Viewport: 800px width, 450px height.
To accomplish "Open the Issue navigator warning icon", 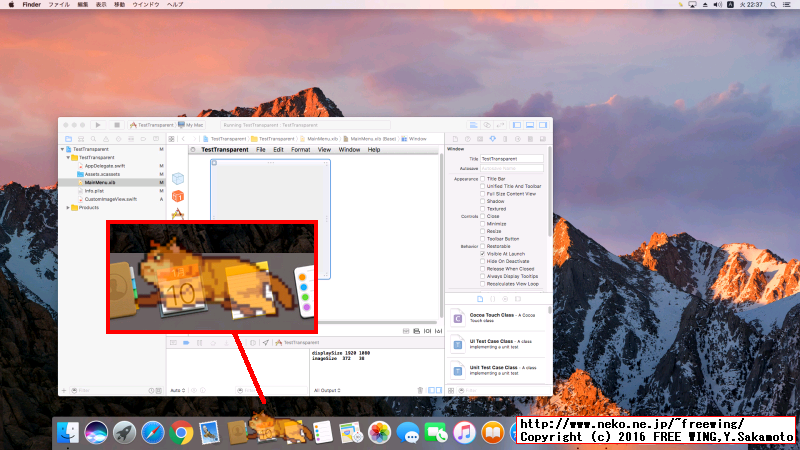I will [x=106, y=139].
